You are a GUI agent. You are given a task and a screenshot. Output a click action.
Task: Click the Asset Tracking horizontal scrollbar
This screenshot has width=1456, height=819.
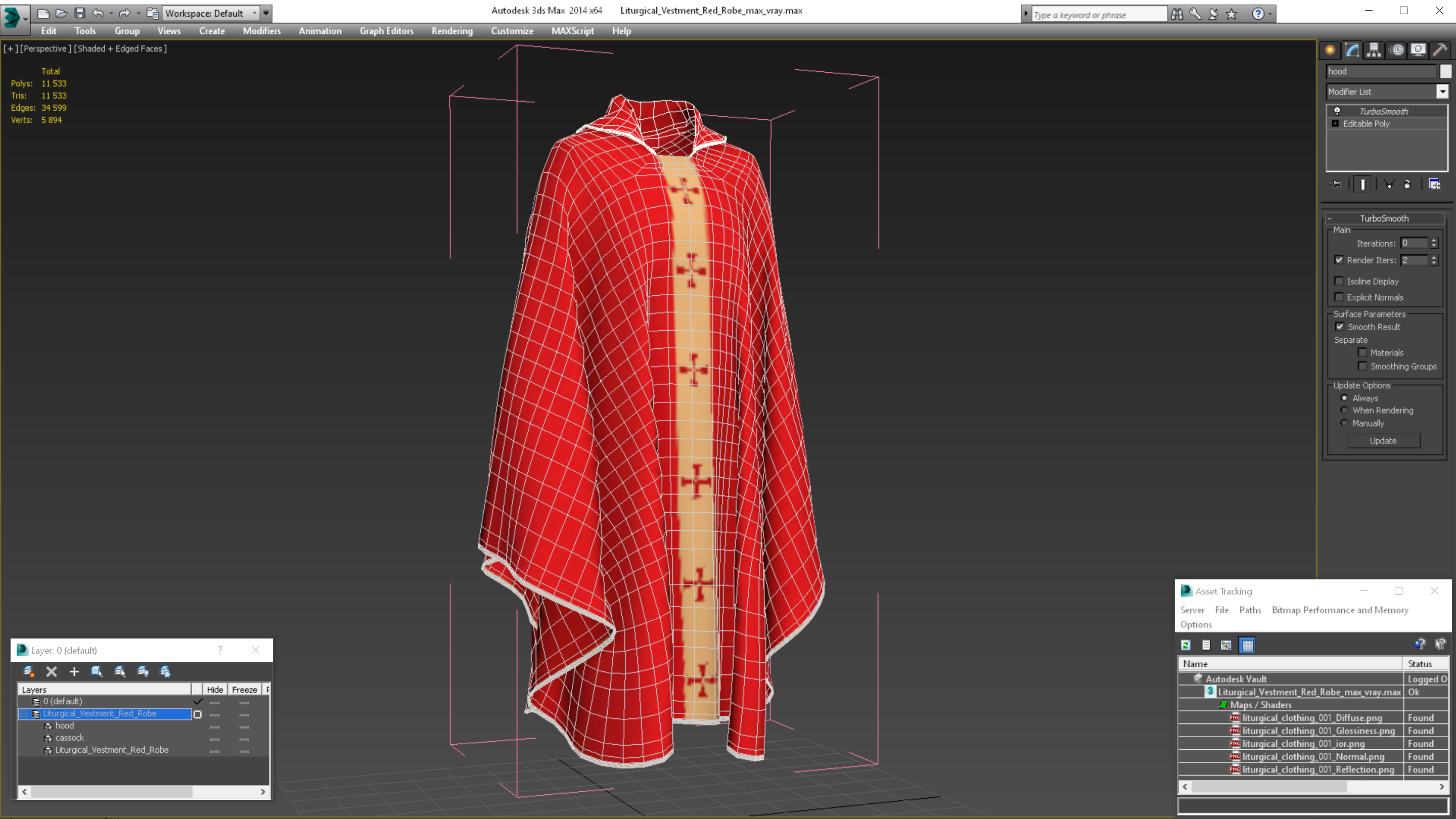pyautogui.click(x=1312, y=786)
